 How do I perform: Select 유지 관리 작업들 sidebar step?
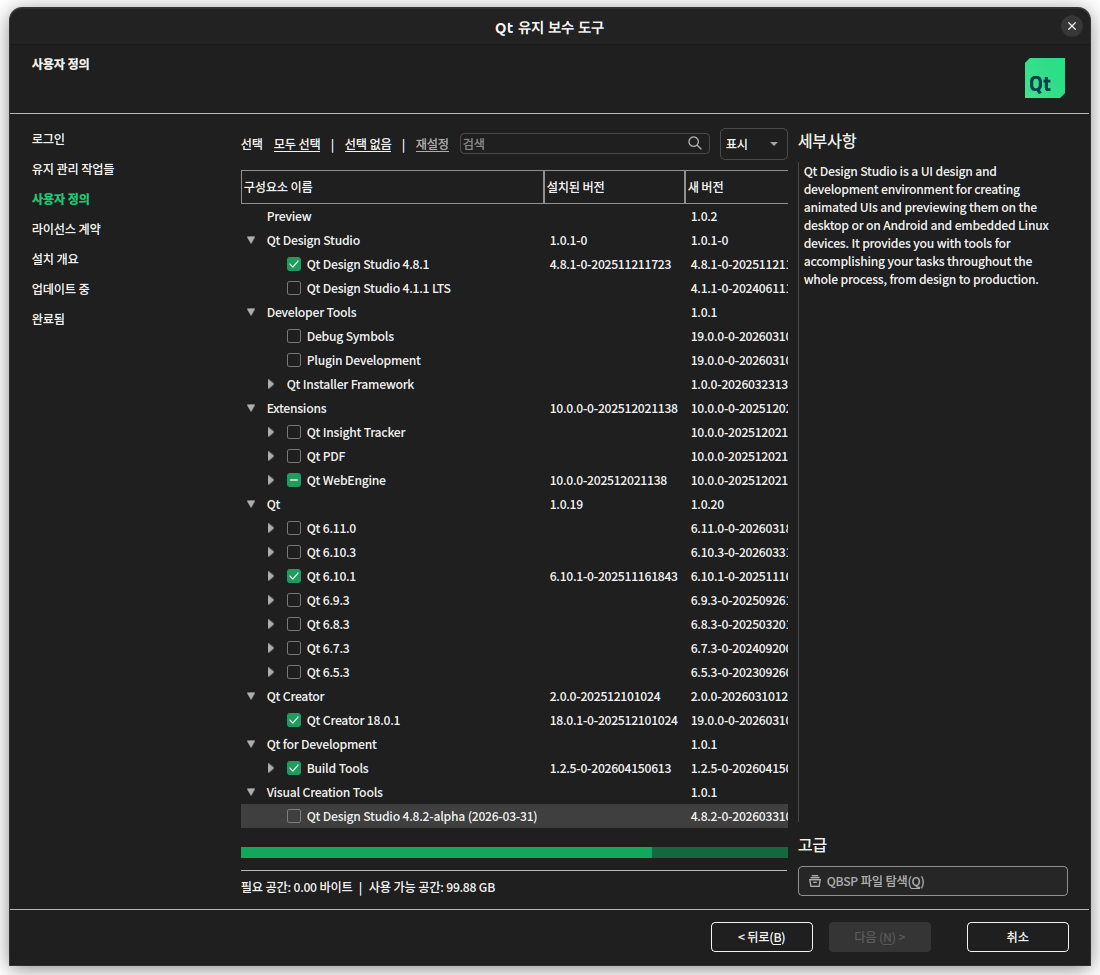(73, 169)
